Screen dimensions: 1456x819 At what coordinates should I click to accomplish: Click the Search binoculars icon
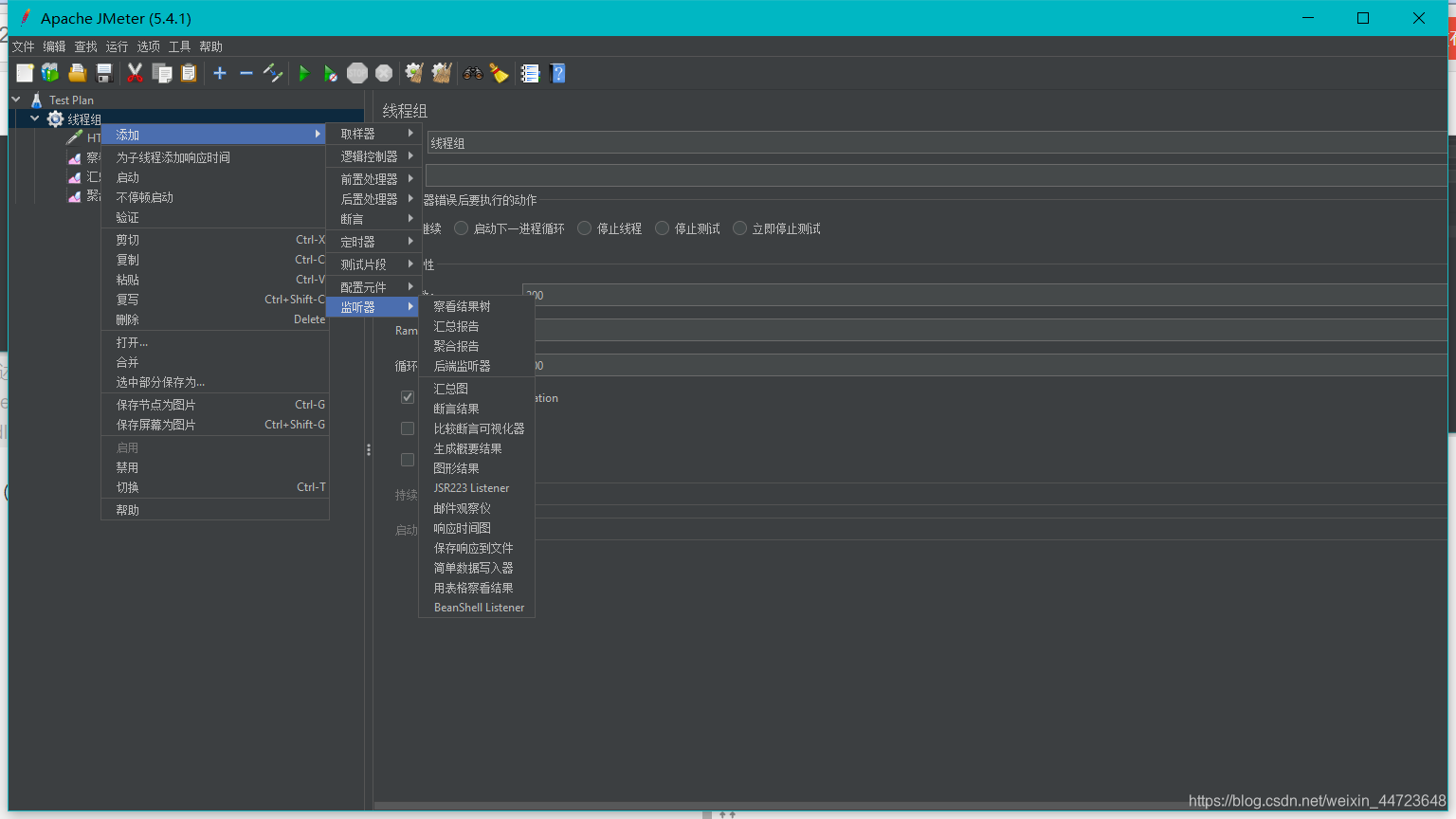tap(472, 73)
